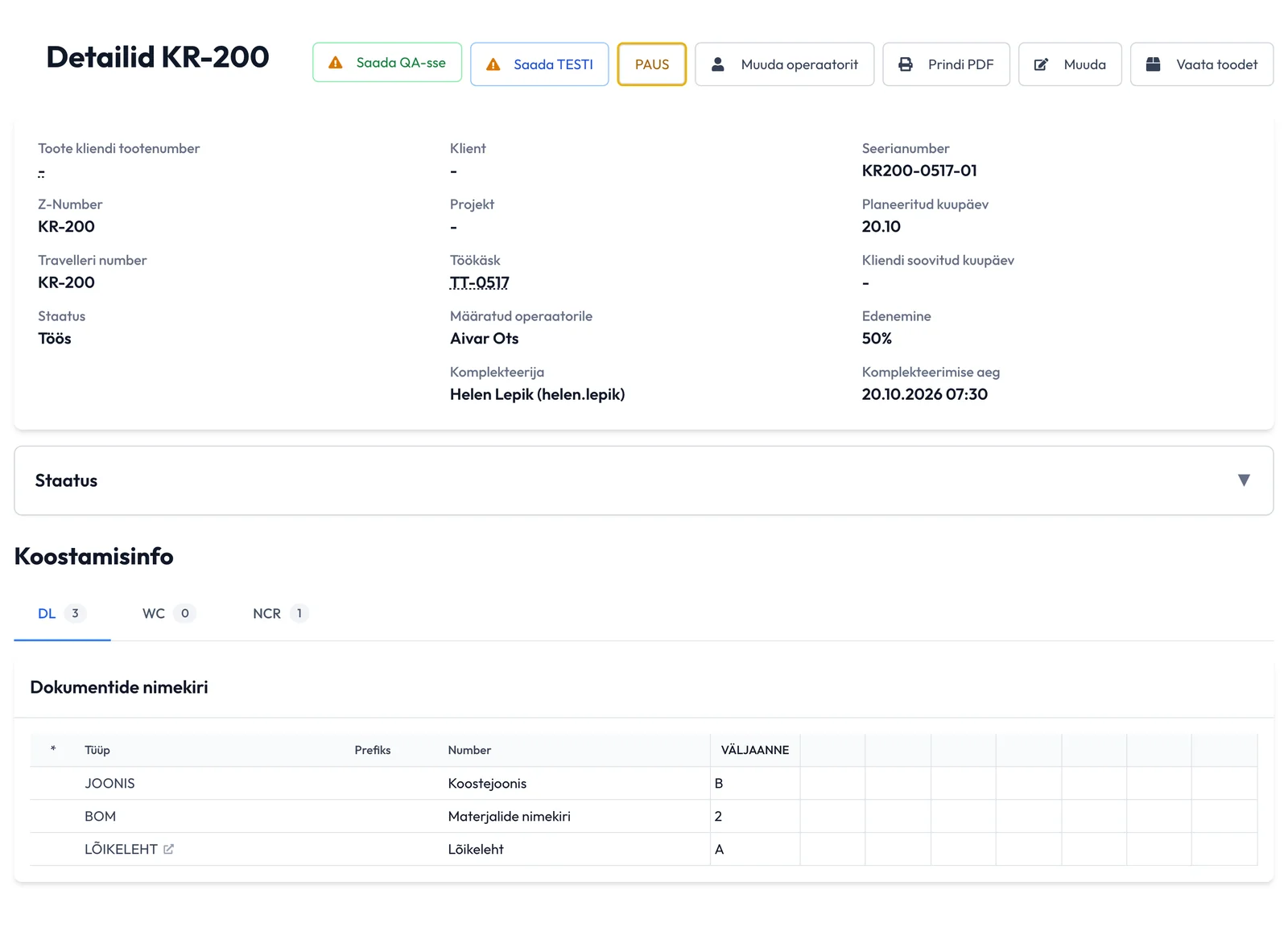Click the pencil edit icon on Muuda

tap(1041, 64)
